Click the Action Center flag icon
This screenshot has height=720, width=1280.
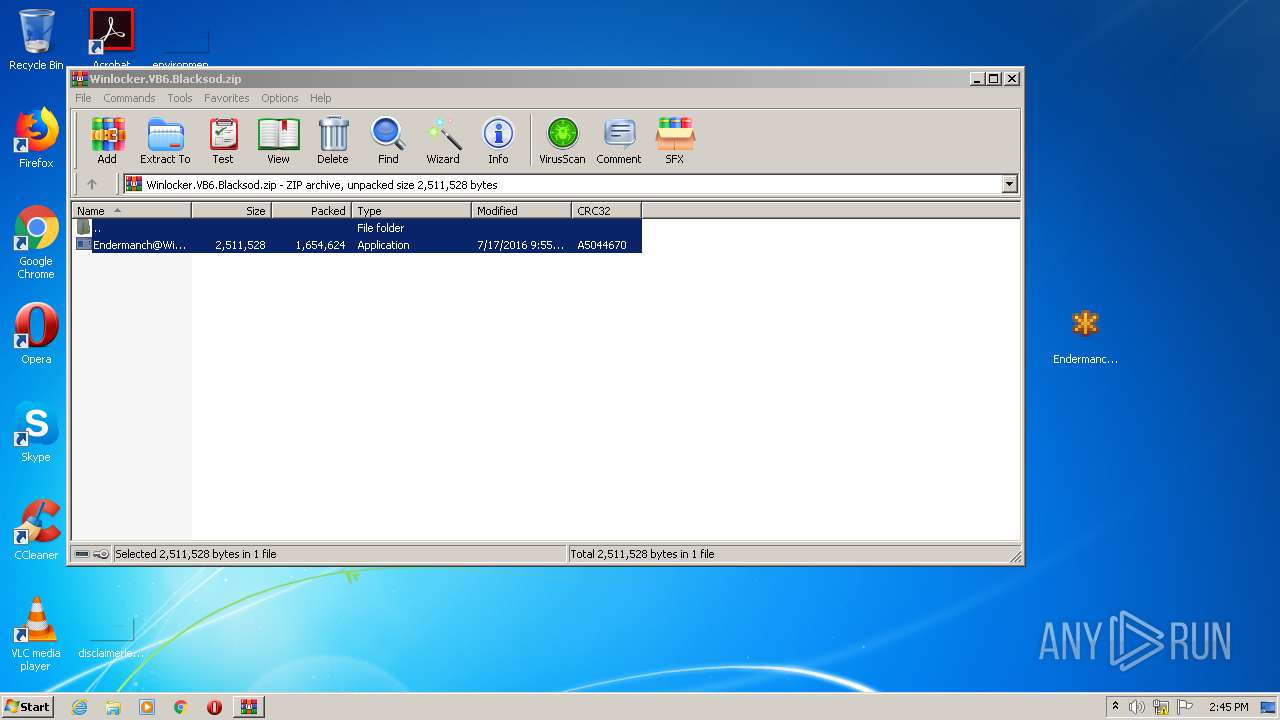(1185, 707)
